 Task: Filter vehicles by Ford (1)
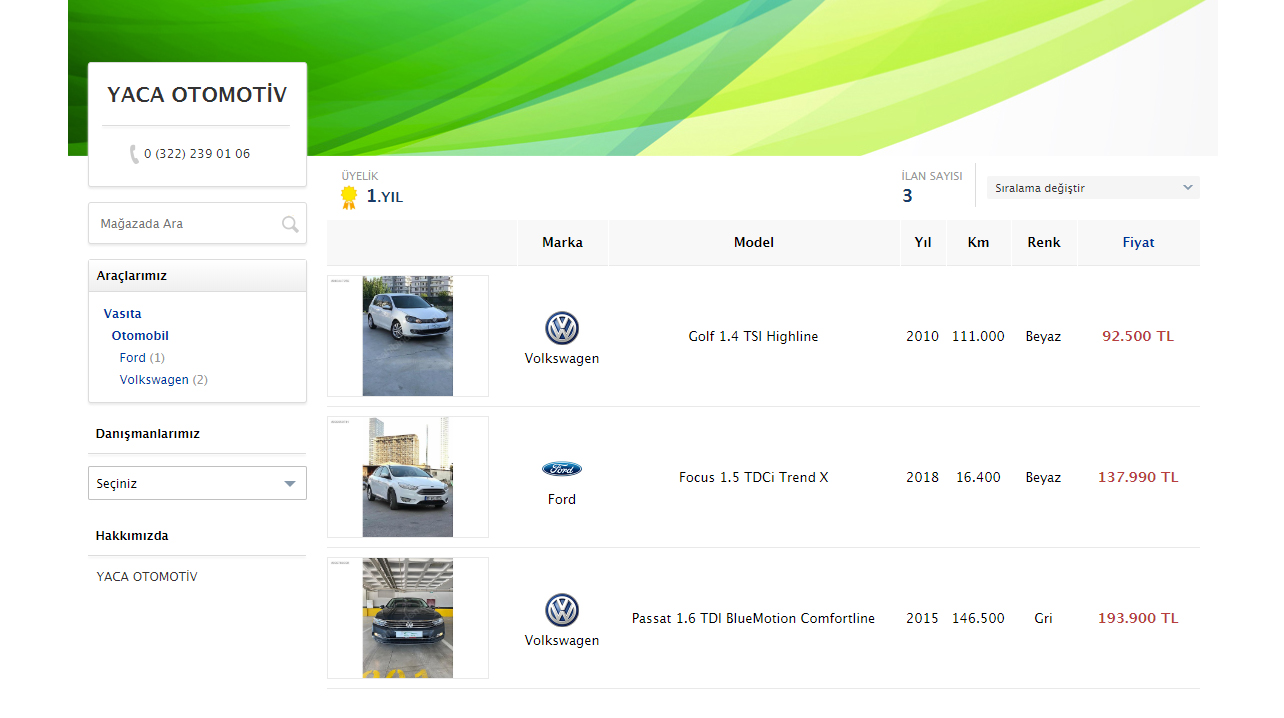coord(142,358)
